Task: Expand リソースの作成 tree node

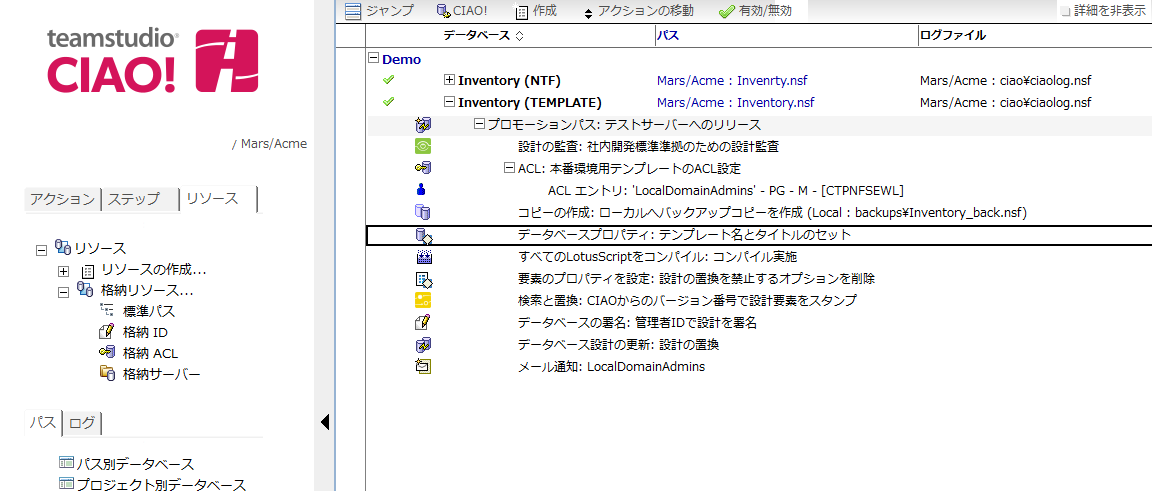Action: [64, 270]
